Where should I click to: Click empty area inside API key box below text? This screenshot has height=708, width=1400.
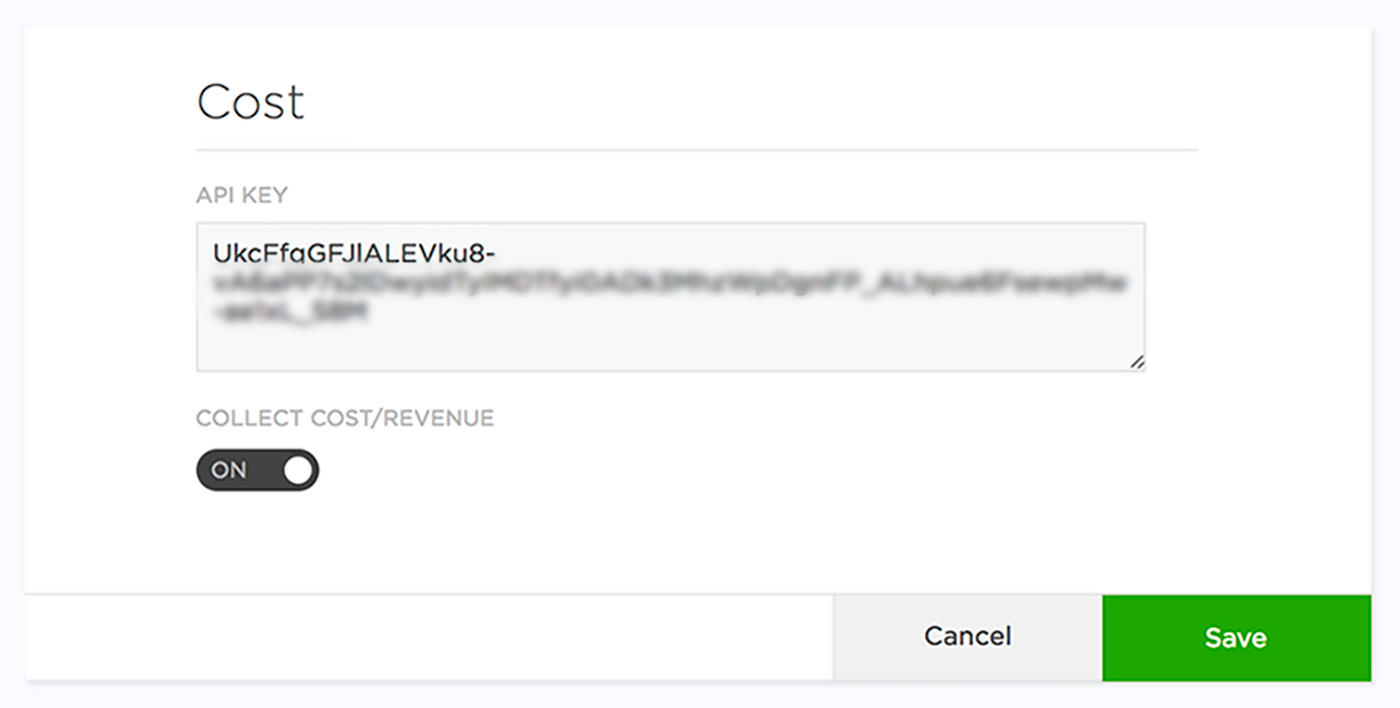click(x=670, y=348)
